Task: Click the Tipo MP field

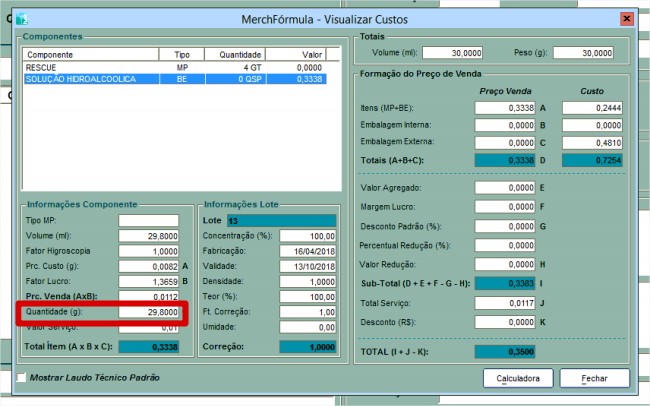Action: pos(148,220)
